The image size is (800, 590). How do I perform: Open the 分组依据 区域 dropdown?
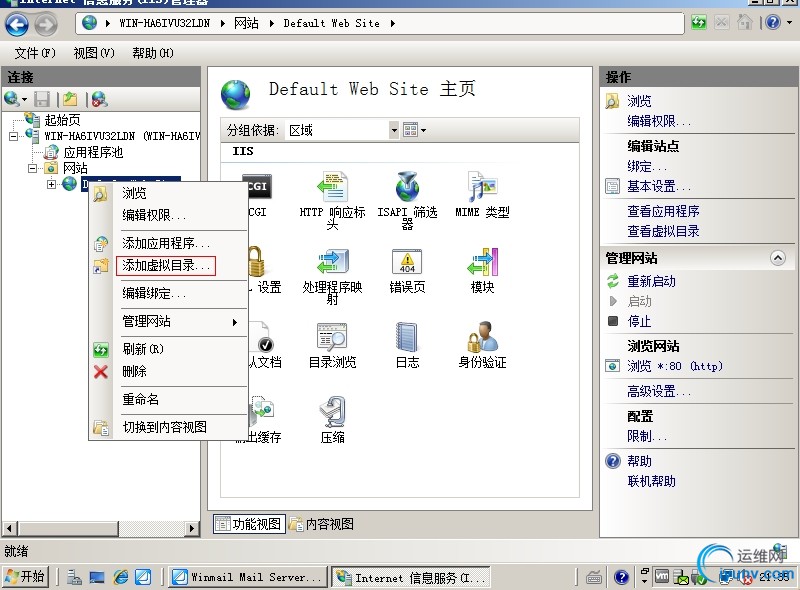point(394,131)
